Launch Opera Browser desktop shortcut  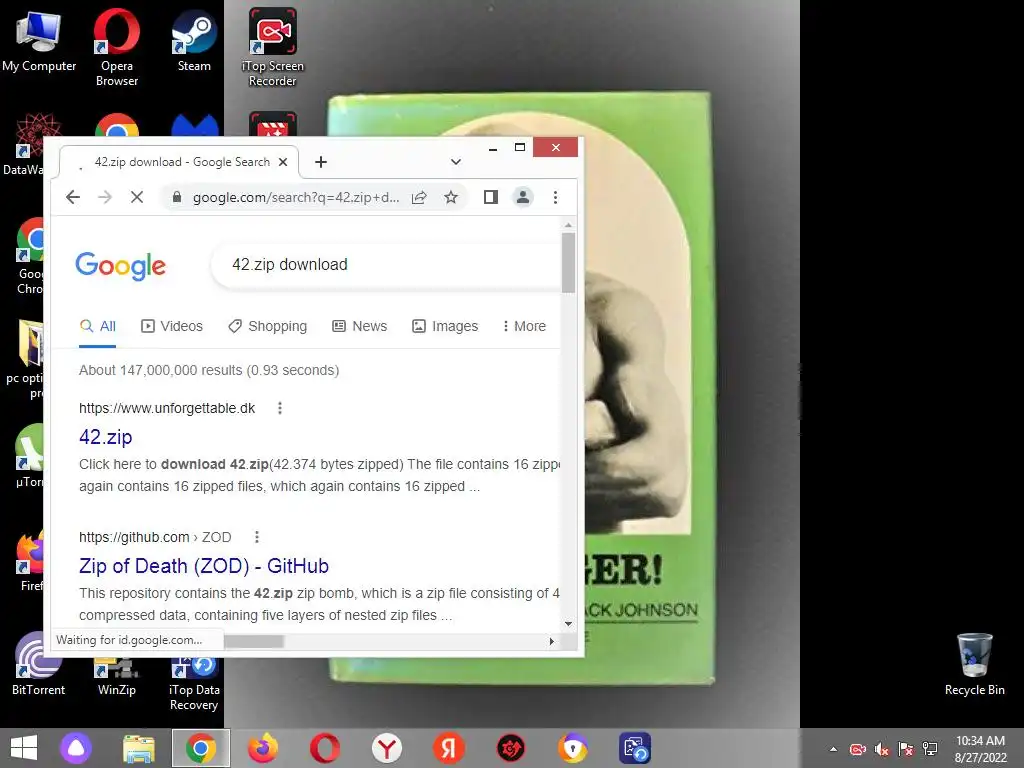coord(116,47)
